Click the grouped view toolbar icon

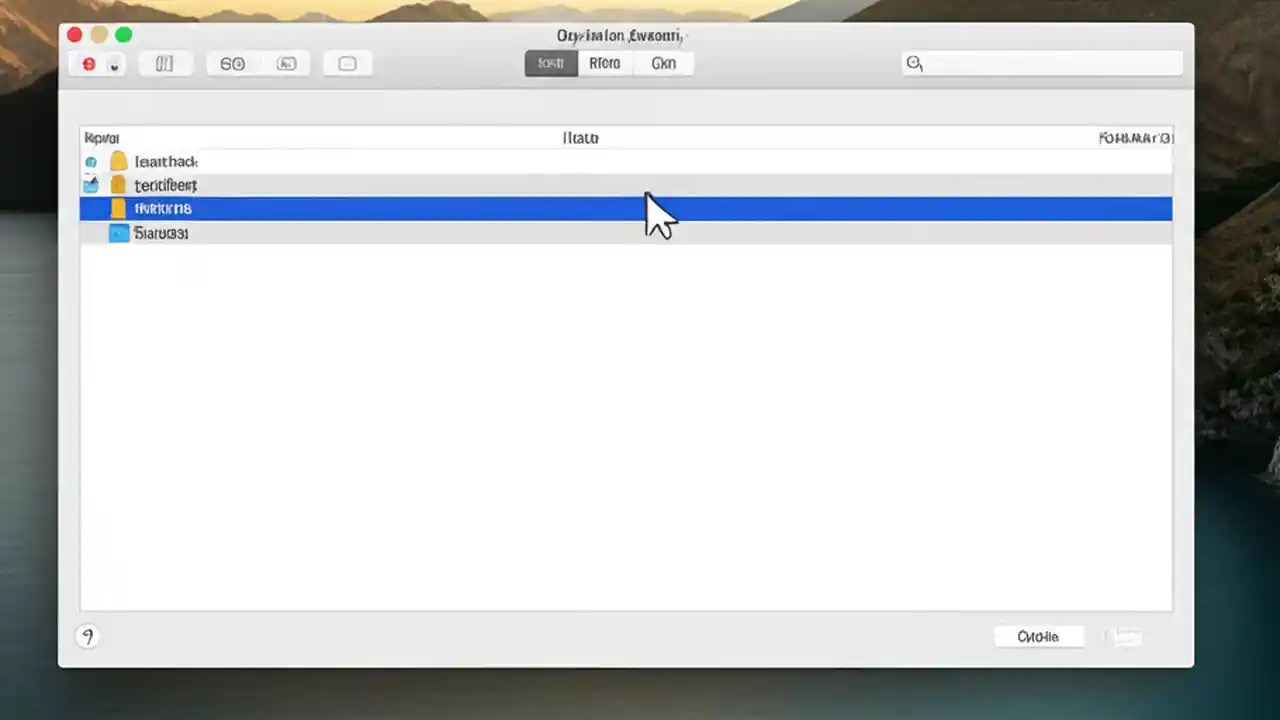click(232, 63)
